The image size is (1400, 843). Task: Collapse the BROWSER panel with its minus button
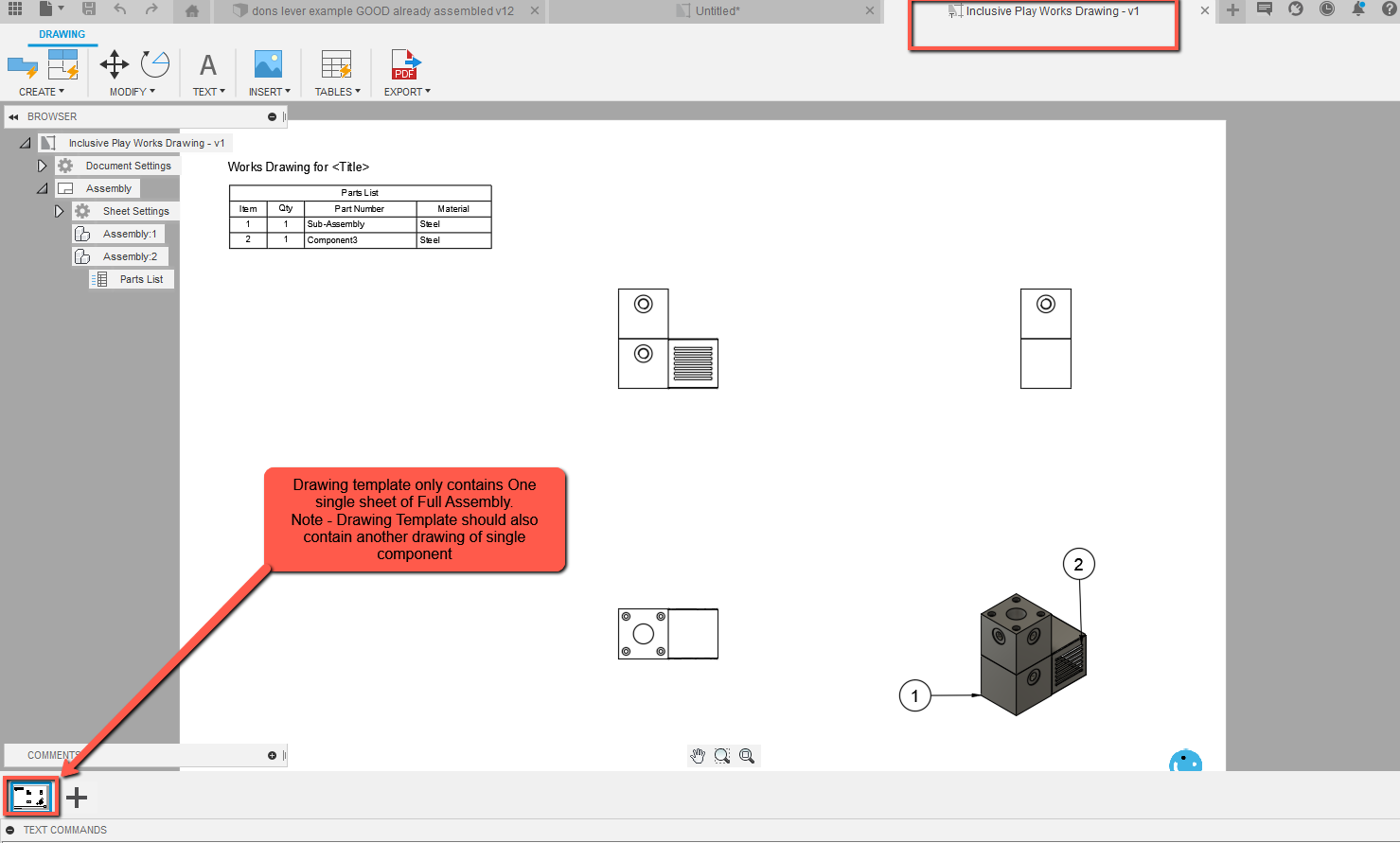tap(272, 116)
